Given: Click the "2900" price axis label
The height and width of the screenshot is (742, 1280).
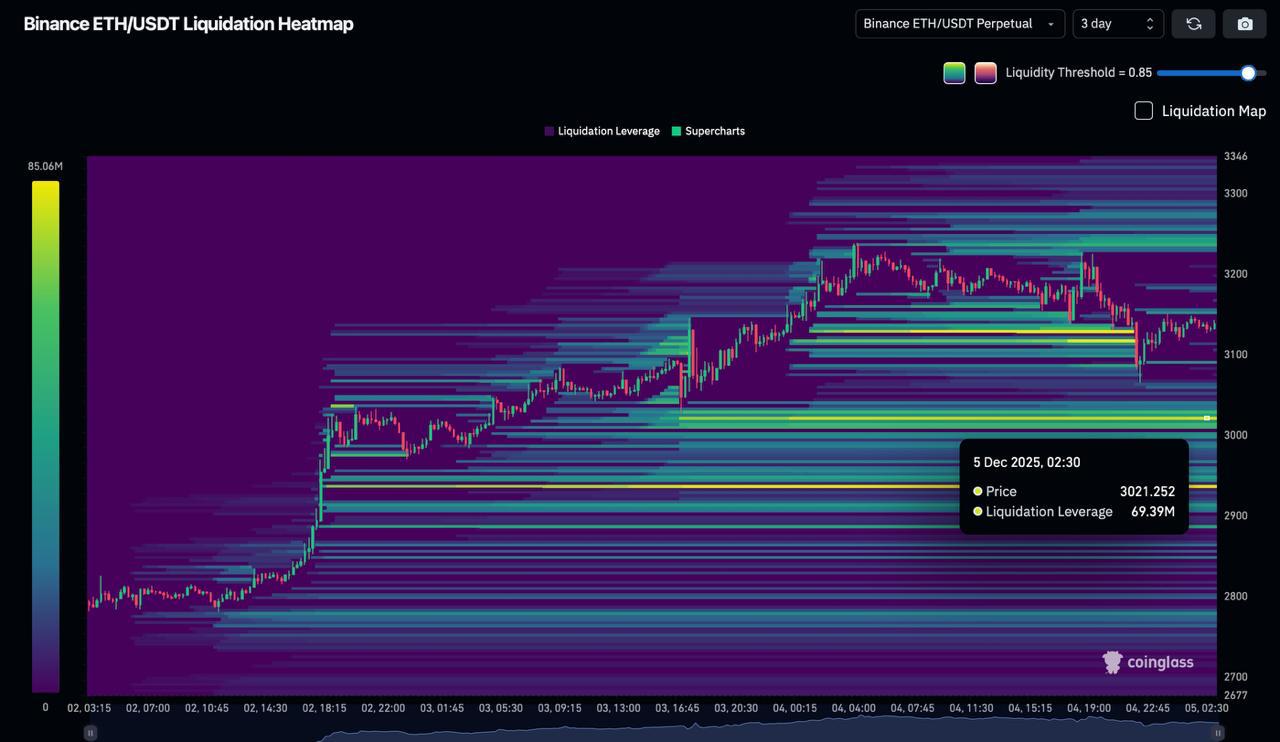Looking at the screenshot, I should (x=1236, y=515).
